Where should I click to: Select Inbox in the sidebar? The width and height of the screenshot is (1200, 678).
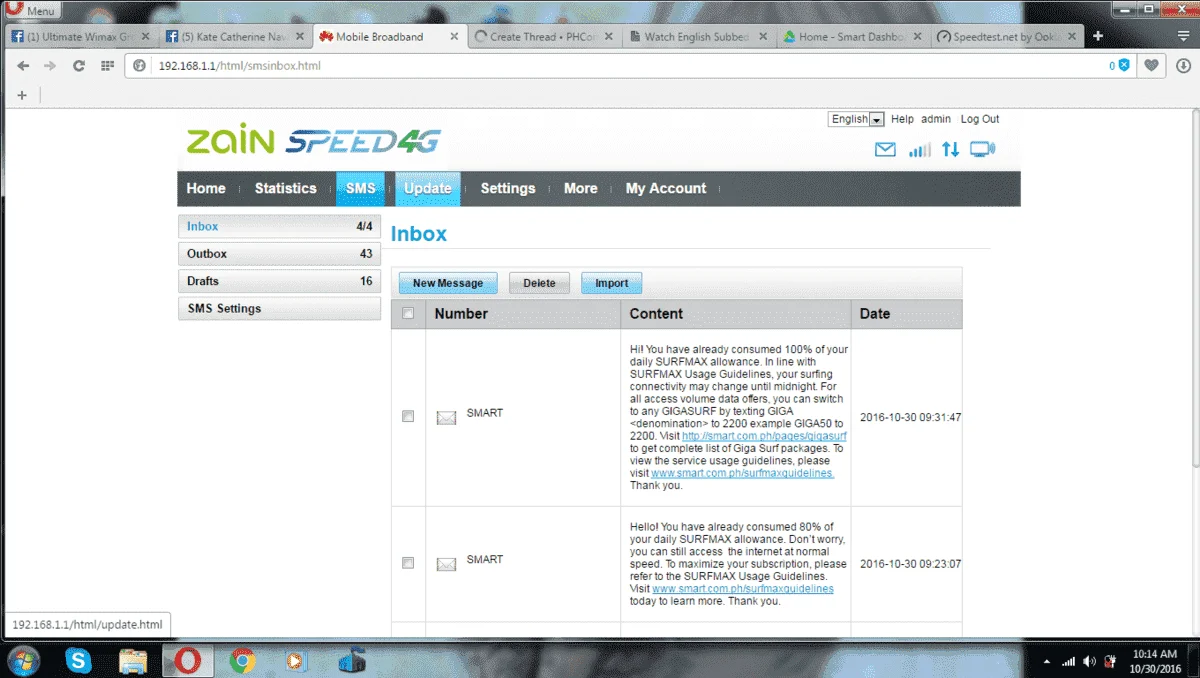(279, 226)
